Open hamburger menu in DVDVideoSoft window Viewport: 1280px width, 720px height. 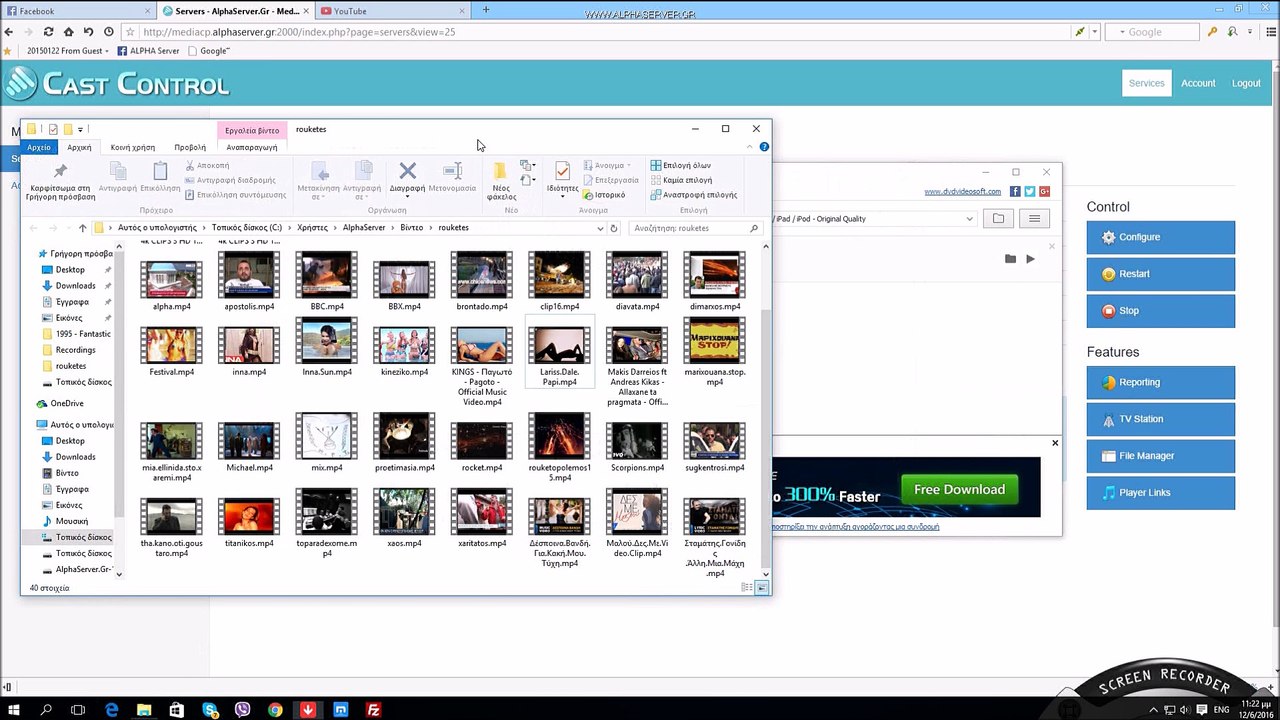pyautogui.click(x=1034, y=219)
